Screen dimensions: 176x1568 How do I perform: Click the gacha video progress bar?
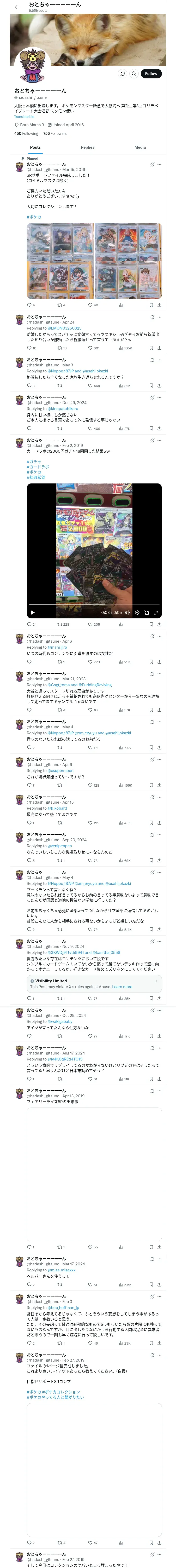point(94,604)
